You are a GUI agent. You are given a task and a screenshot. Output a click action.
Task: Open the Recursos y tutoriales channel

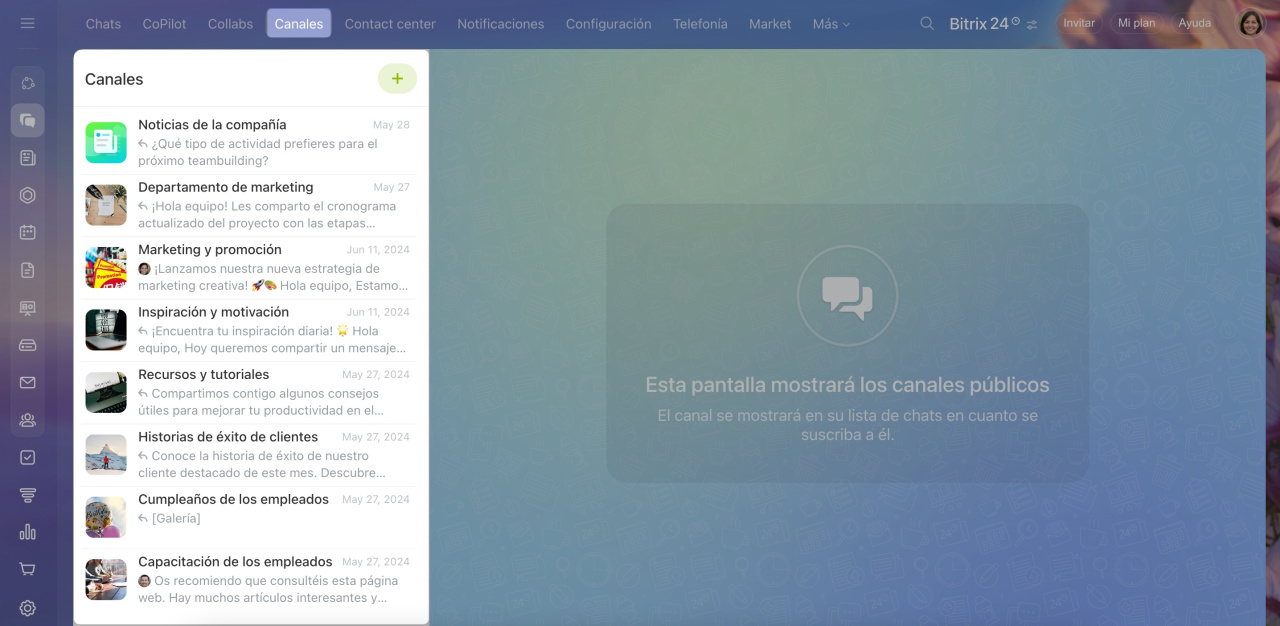248,393
